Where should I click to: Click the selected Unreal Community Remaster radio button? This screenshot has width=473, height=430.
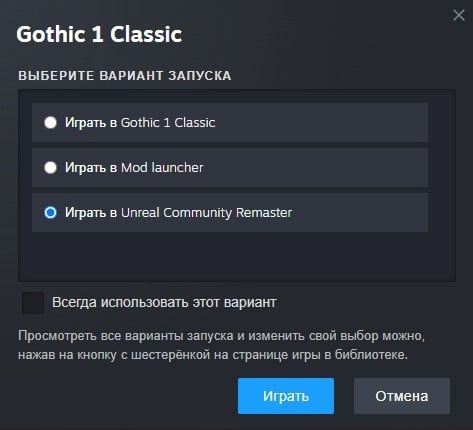pyautogui.click(x=51, y=212)
